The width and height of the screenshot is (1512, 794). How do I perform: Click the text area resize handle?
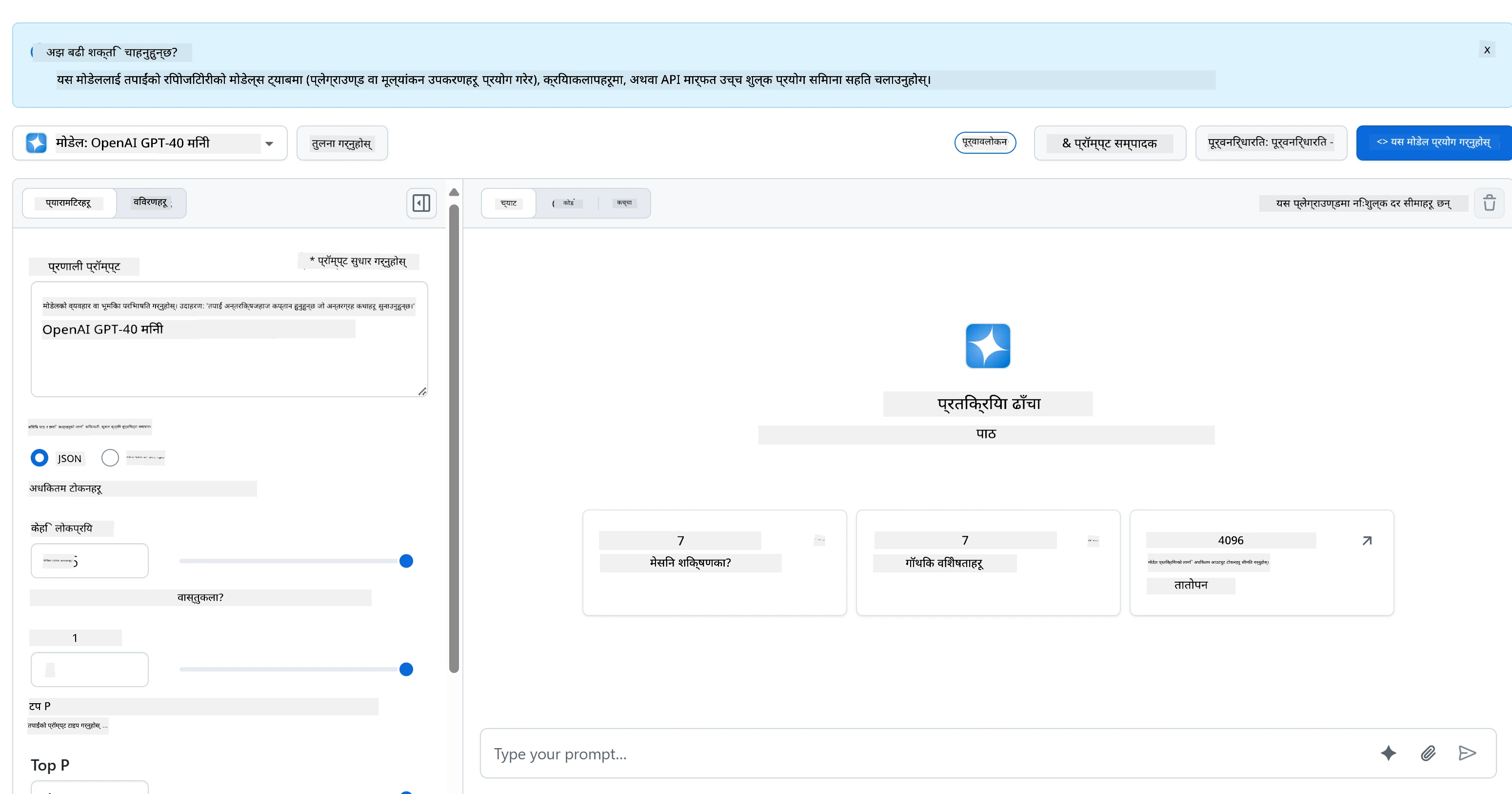422,392
